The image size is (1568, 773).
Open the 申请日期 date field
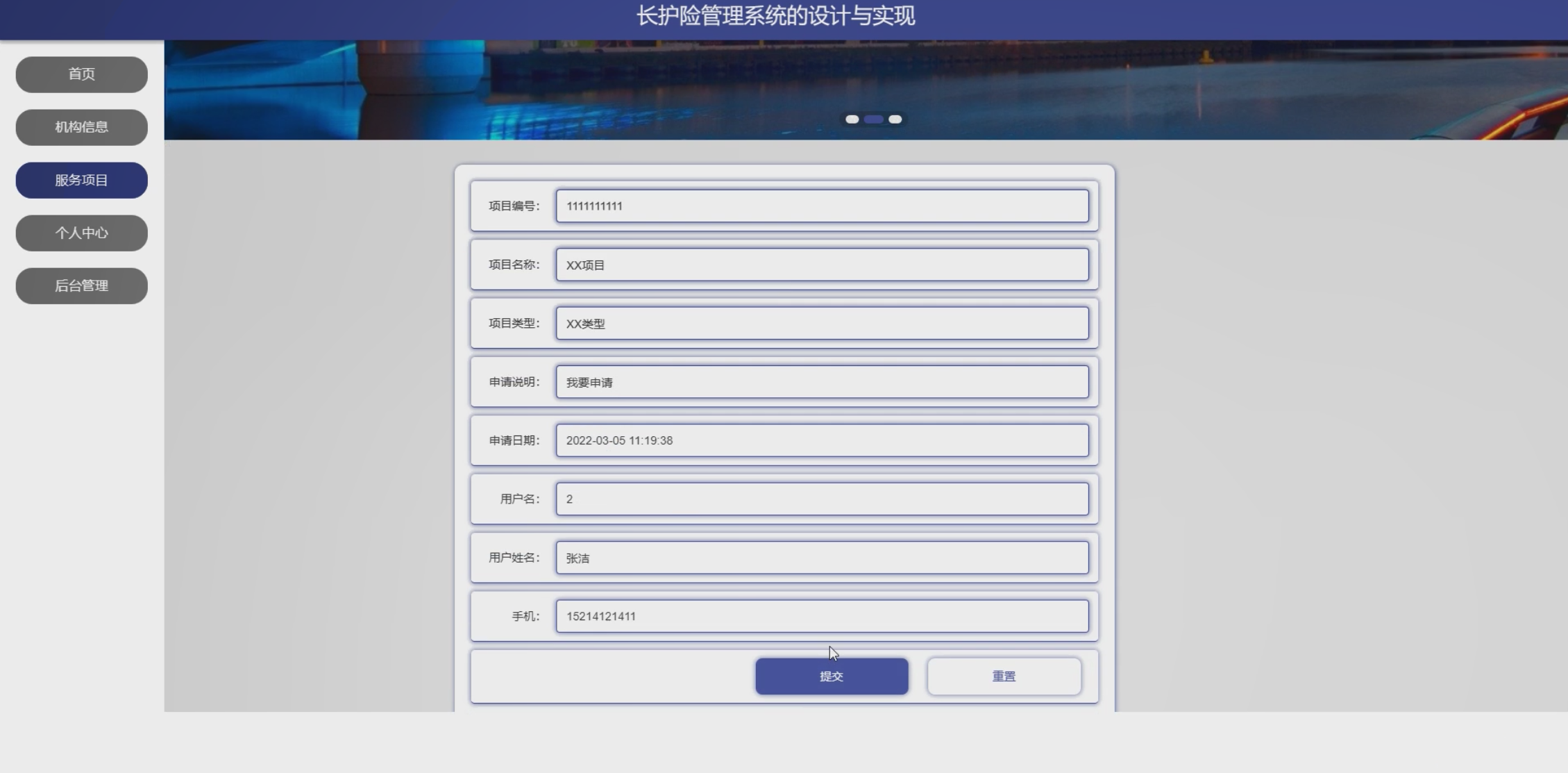[822, 440]
